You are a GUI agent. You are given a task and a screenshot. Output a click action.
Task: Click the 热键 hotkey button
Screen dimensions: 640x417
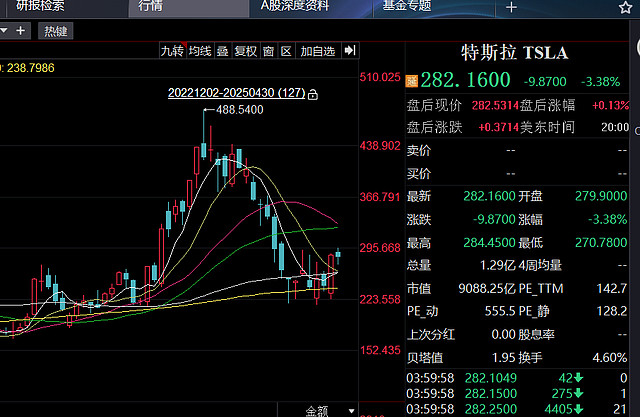coord(56,31)
